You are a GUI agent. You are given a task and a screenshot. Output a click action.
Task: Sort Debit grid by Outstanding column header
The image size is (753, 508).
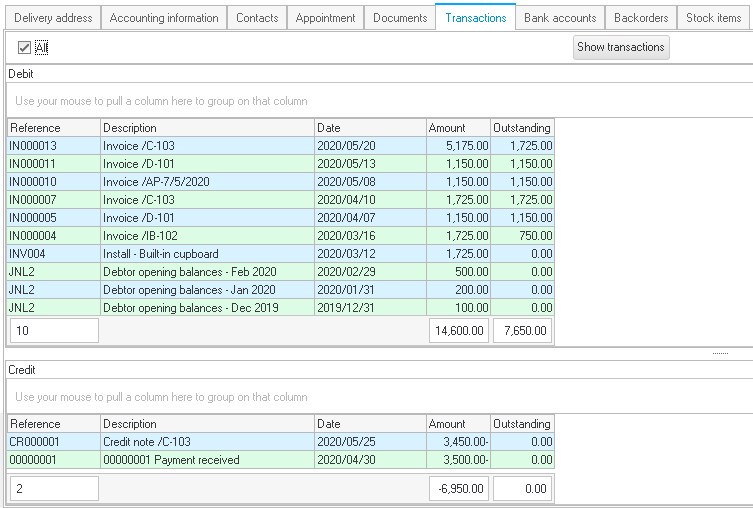(521, 128)
